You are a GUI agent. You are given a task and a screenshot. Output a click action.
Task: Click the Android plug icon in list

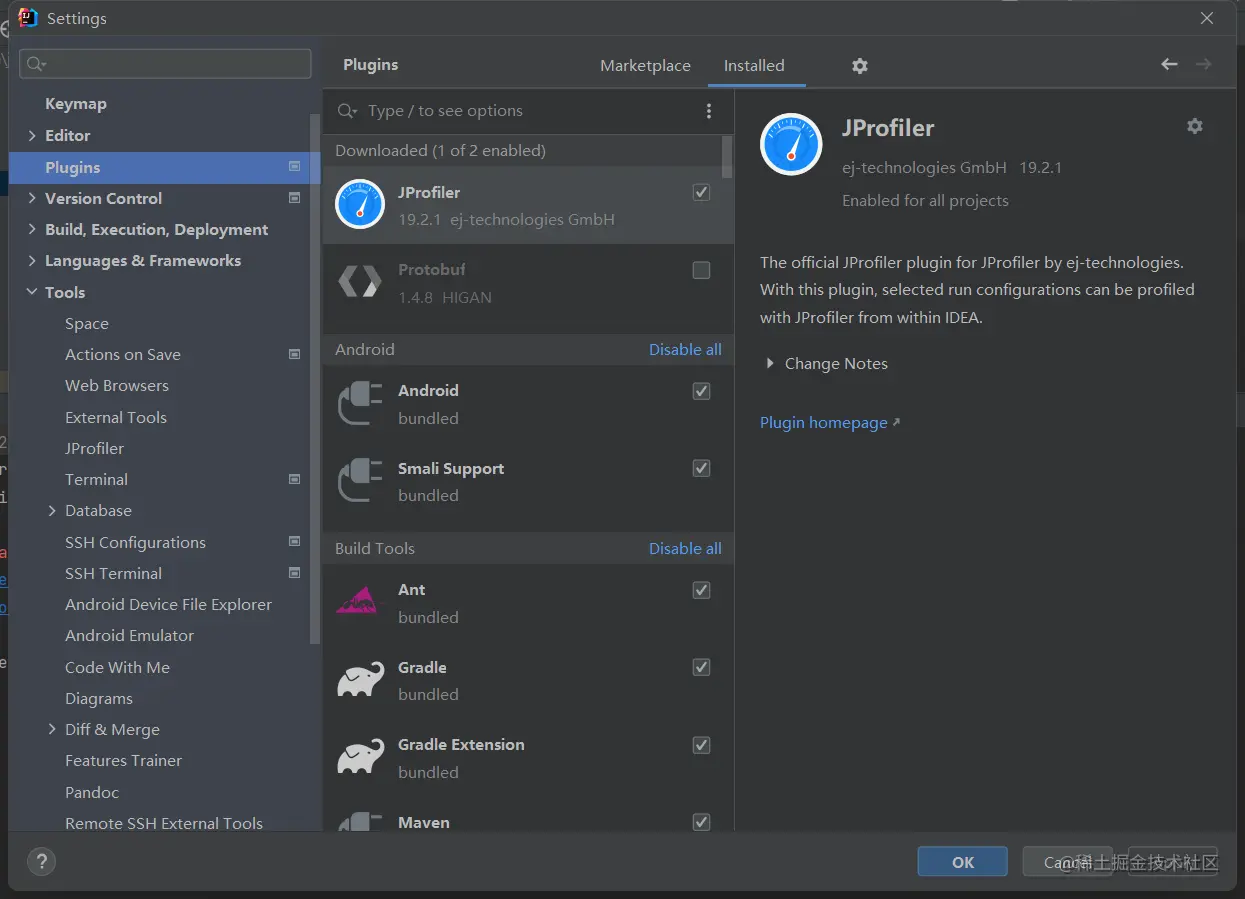tap(360, 403)
